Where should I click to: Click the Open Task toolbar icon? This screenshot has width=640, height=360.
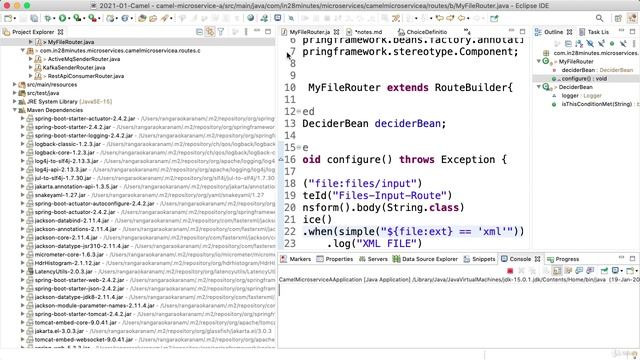[153, 18]
